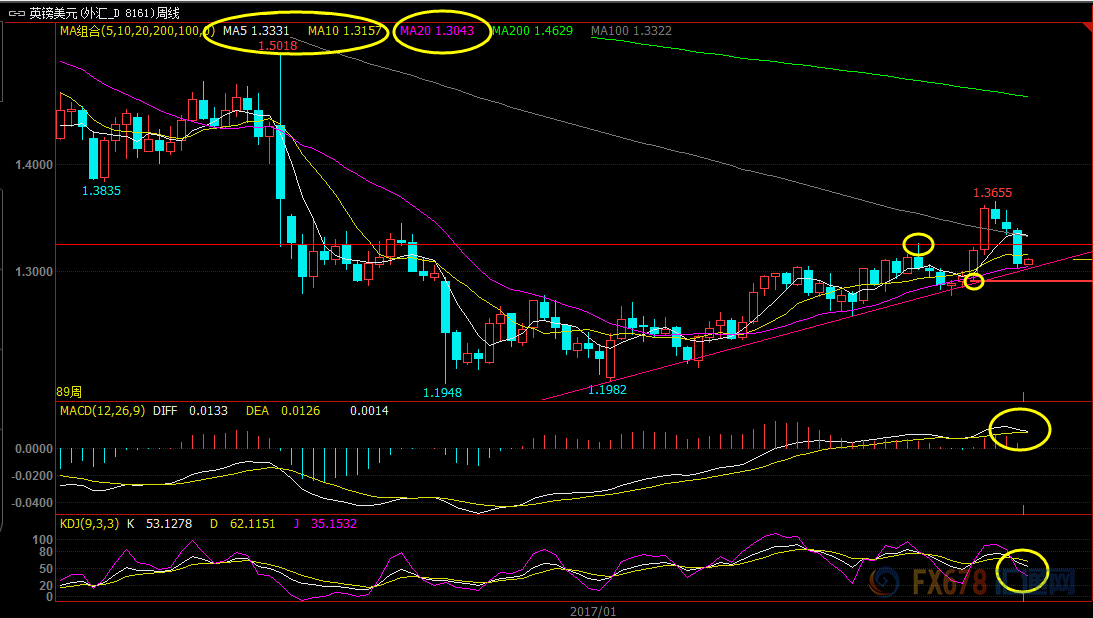This screenshot has width=1093, height=618.
Task: Click the 1.1948 low price label
Action: point(440,393)
